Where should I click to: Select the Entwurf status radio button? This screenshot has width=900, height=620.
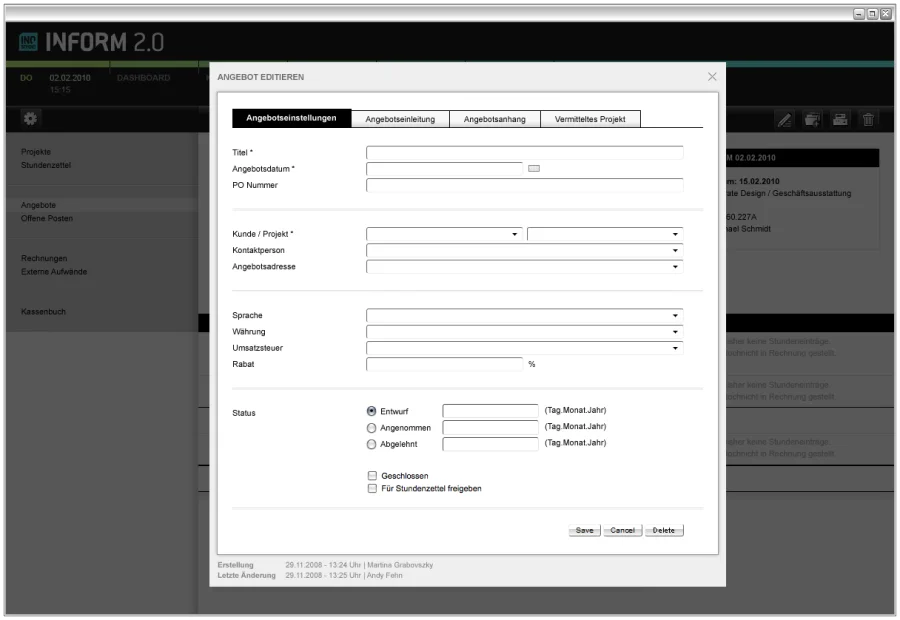pyautogui.click(x=372, y=410)
